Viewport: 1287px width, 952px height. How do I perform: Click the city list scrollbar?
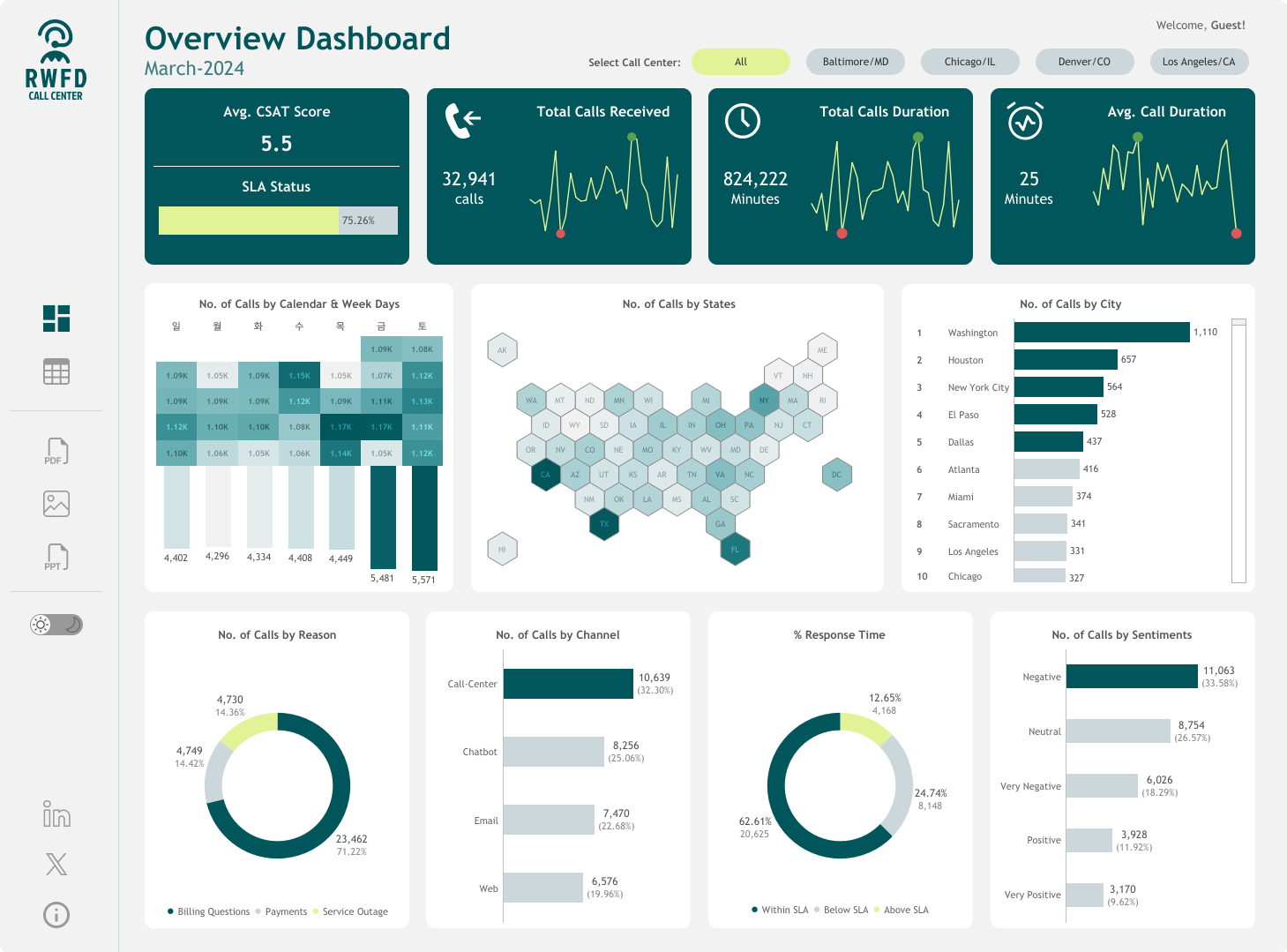(x=1238, y=451)
